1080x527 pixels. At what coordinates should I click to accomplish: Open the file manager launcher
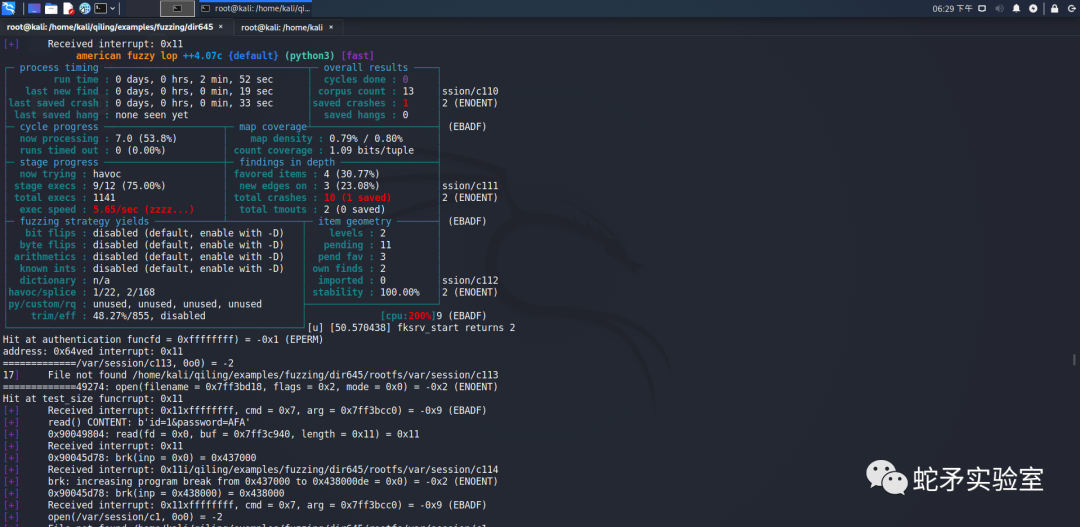(x=51, y=8)
